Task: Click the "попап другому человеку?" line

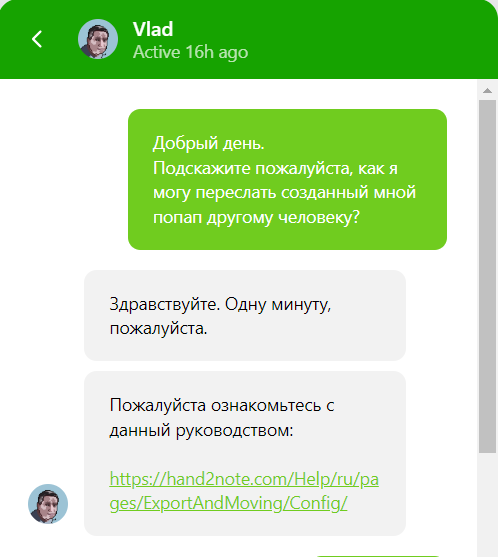Action: click(256, 217)
